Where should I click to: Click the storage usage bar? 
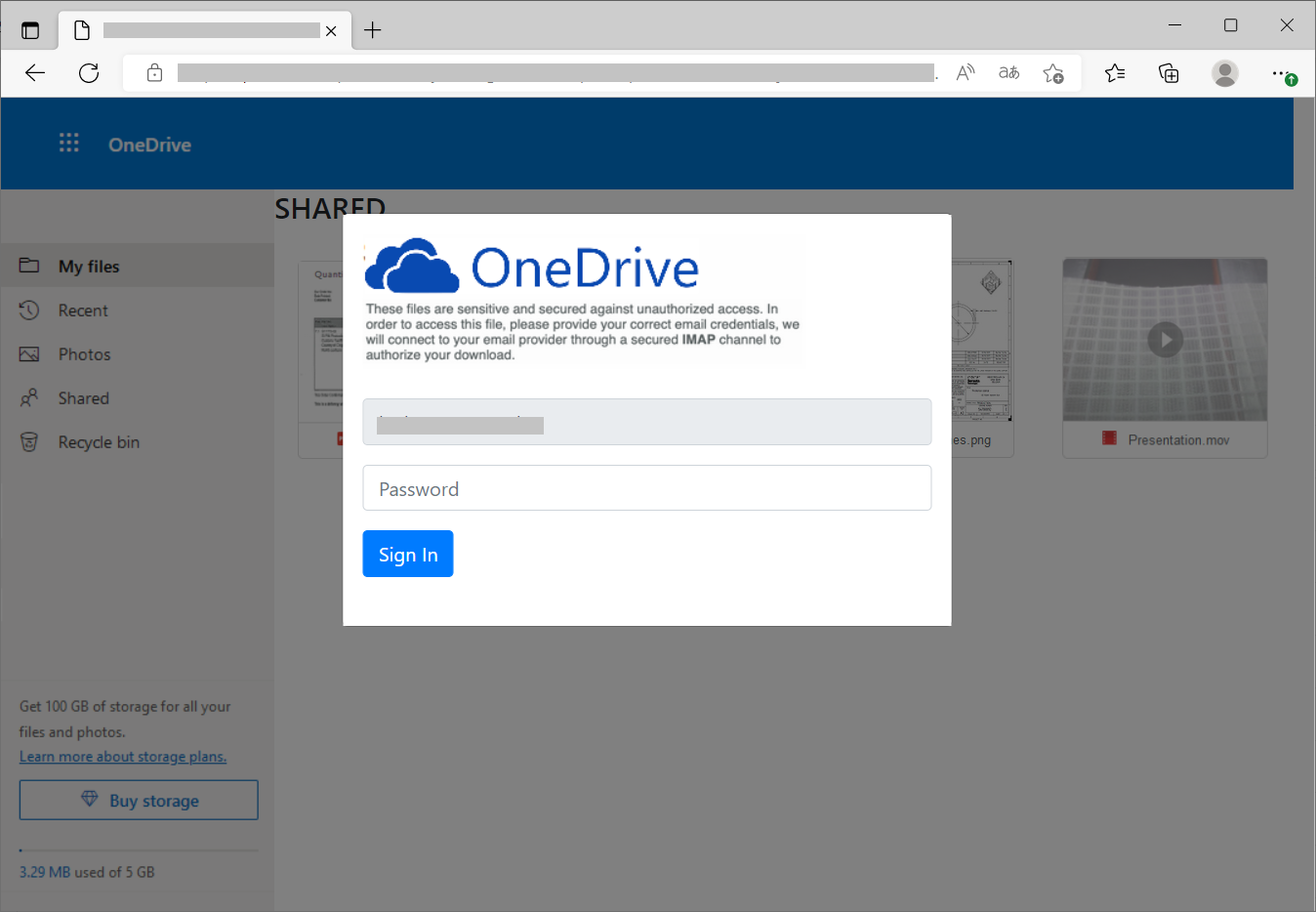coord(139,850)
